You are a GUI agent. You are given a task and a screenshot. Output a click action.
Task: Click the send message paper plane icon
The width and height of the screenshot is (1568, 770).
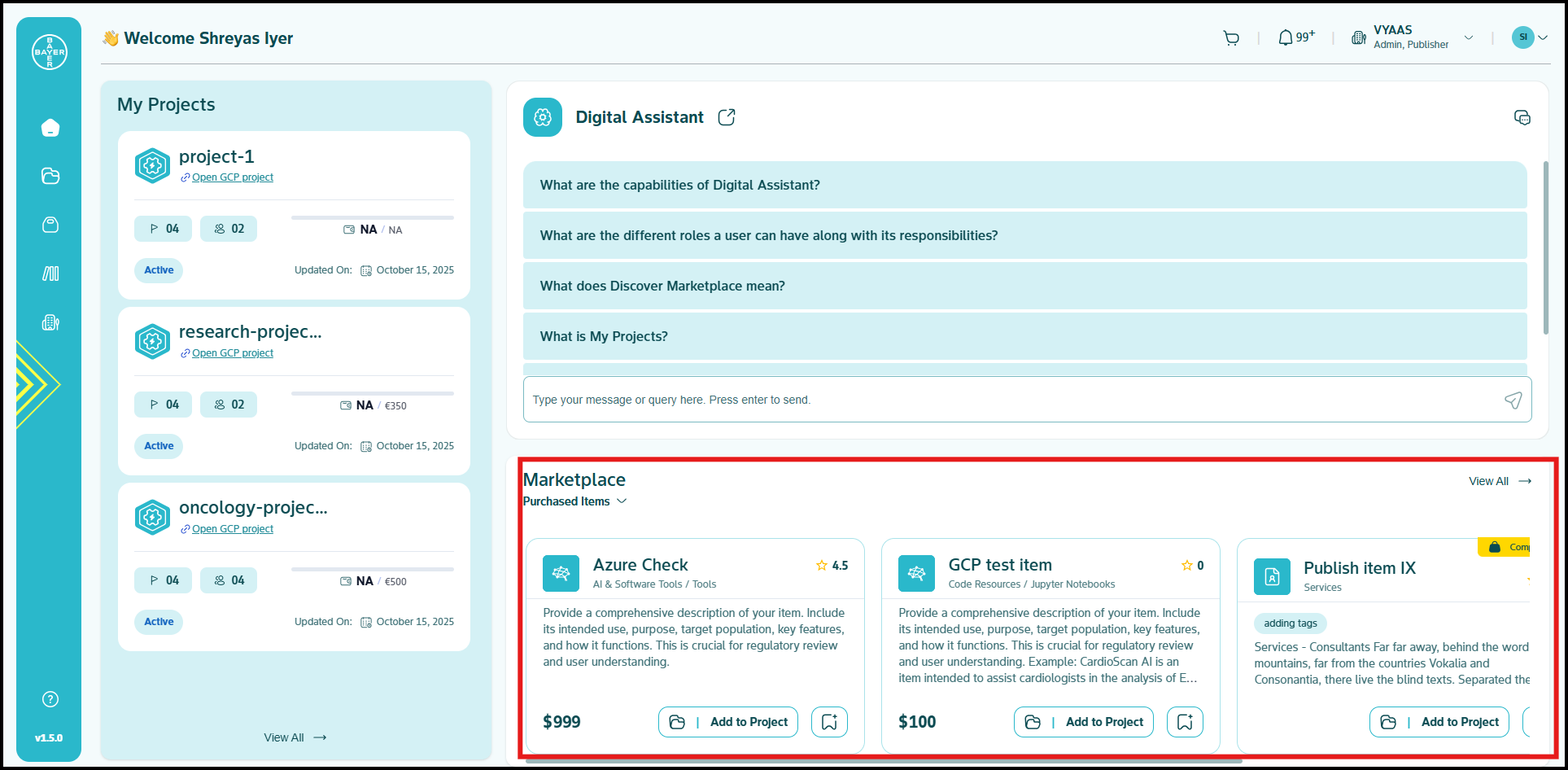(x=1513, y=400)
